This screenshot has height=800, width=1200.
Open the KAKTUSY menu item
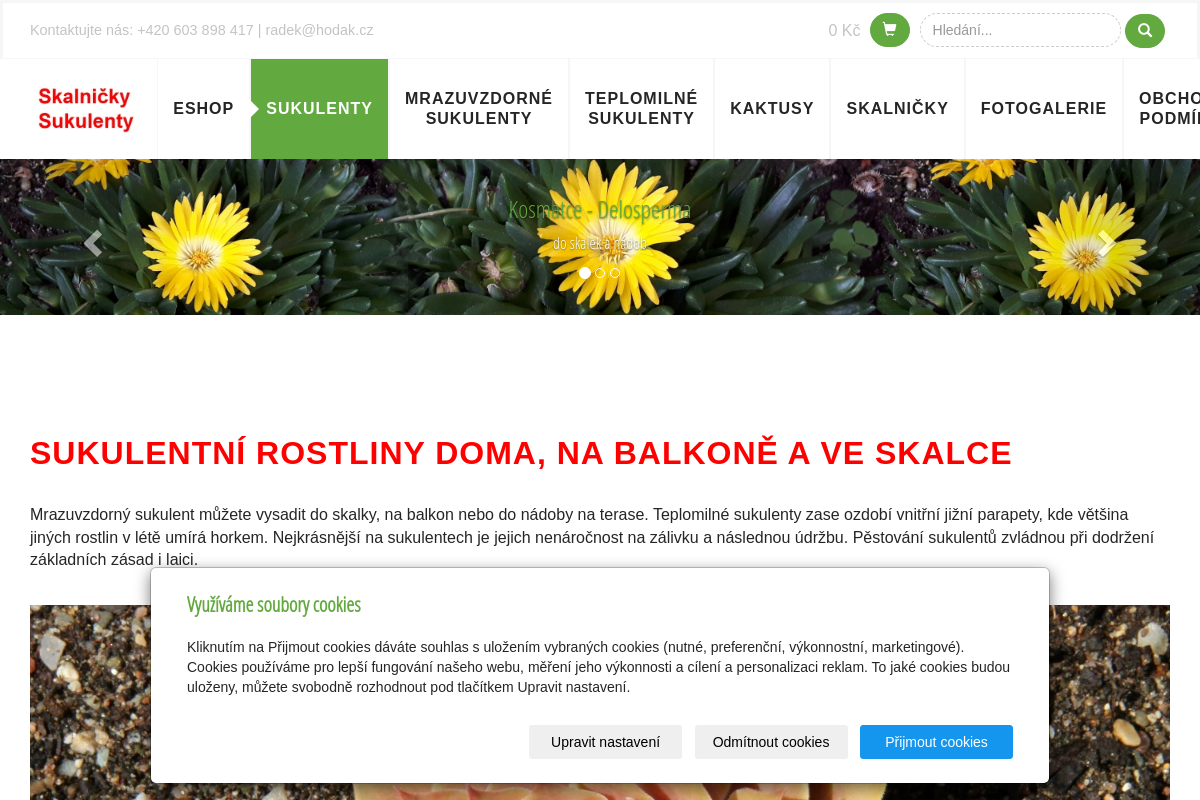[771, 108]
